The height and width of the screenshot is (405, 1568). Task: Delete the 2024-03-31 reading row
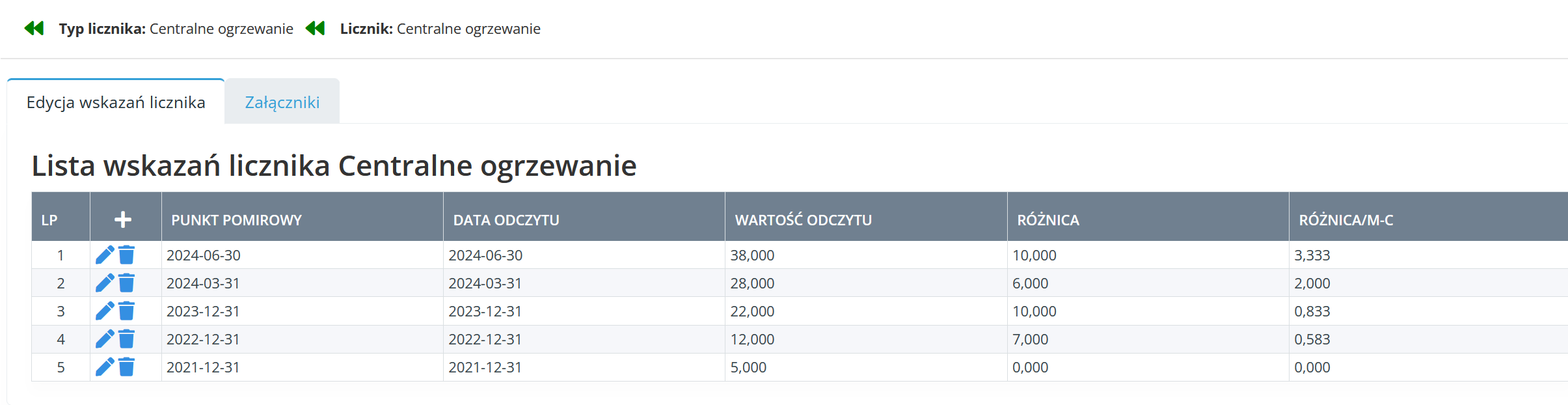[127, 283]
